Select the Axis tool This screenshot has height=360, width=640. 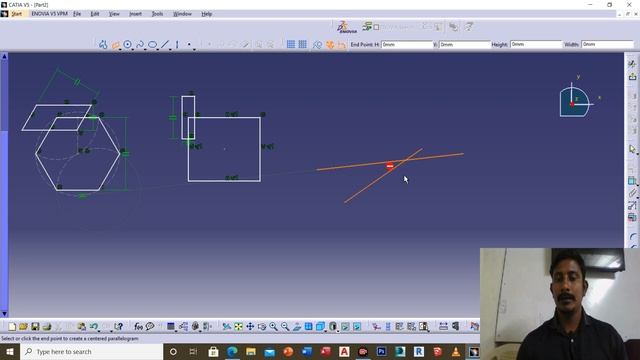coord(177,44)
